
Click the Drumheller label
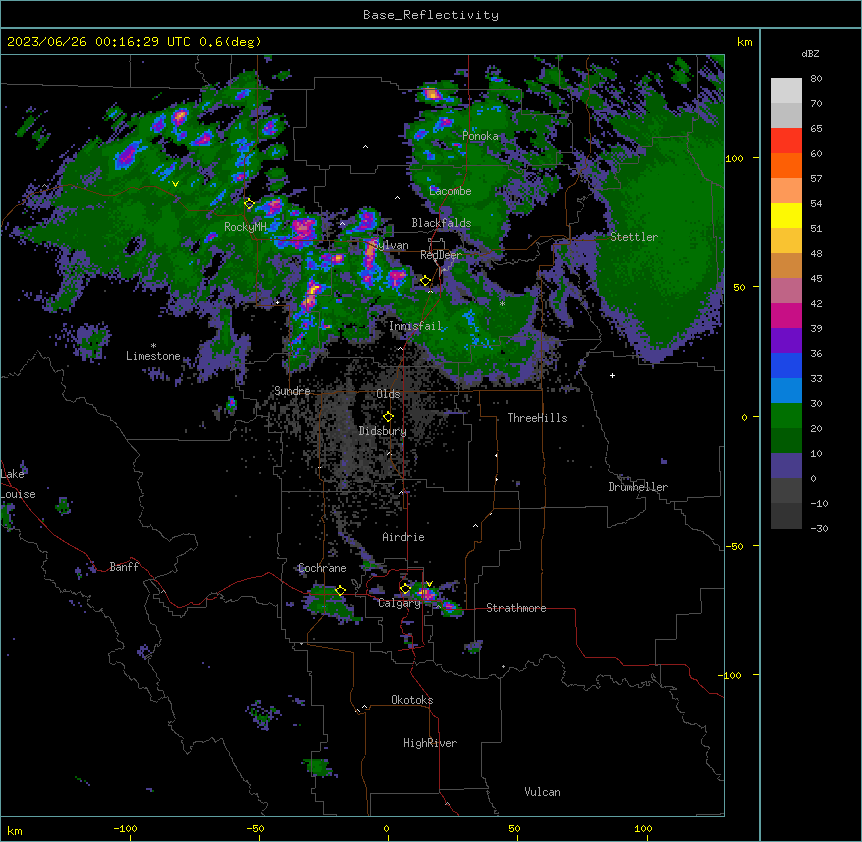click(638, 487)
